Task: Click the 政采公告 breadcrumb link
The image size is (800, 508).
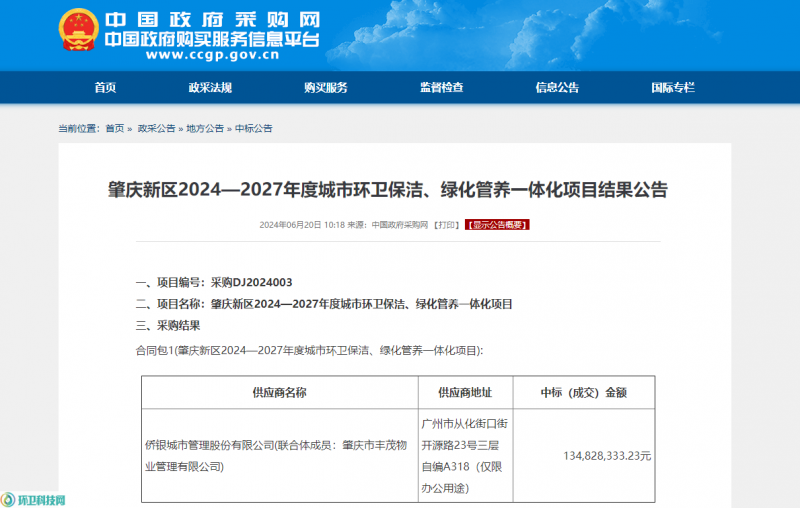Action: click(156, 129)
